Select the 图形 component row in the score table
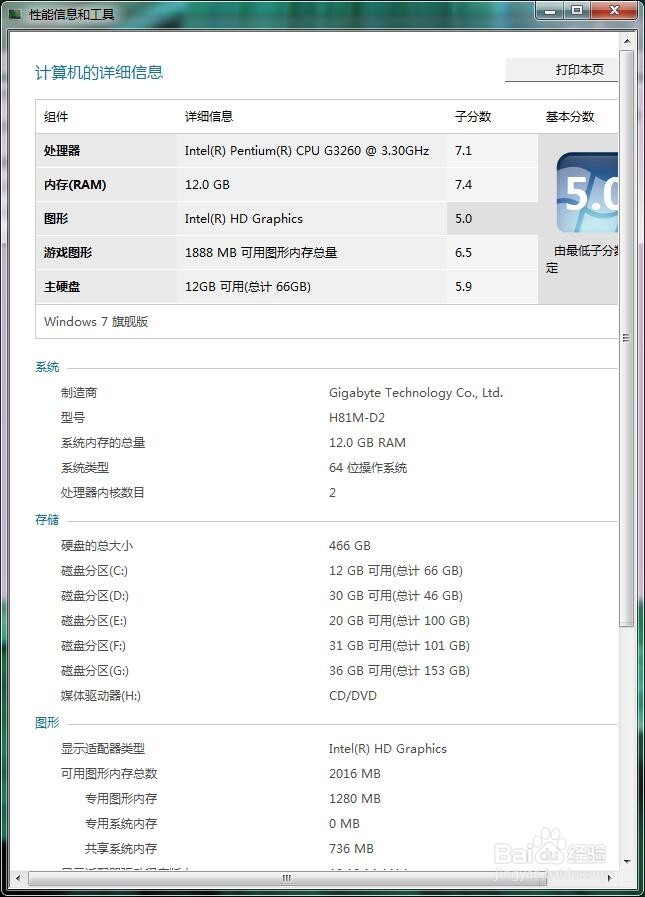 click(287, 219)
